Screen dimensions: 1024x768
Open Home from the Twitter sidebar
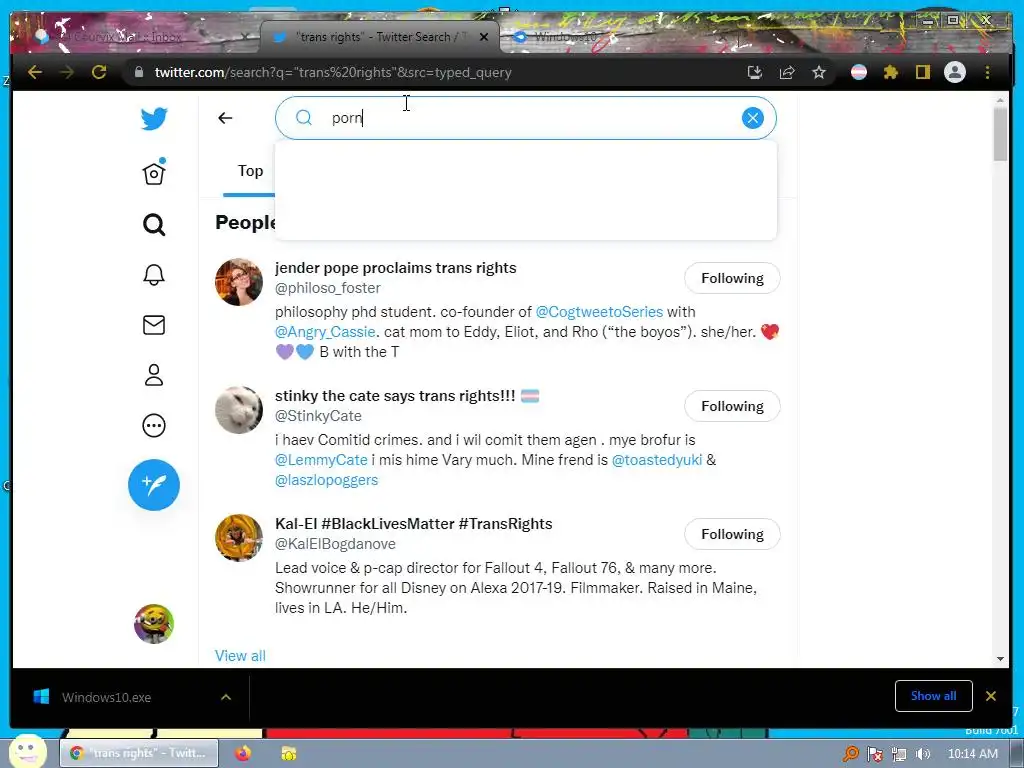point(154,173)
